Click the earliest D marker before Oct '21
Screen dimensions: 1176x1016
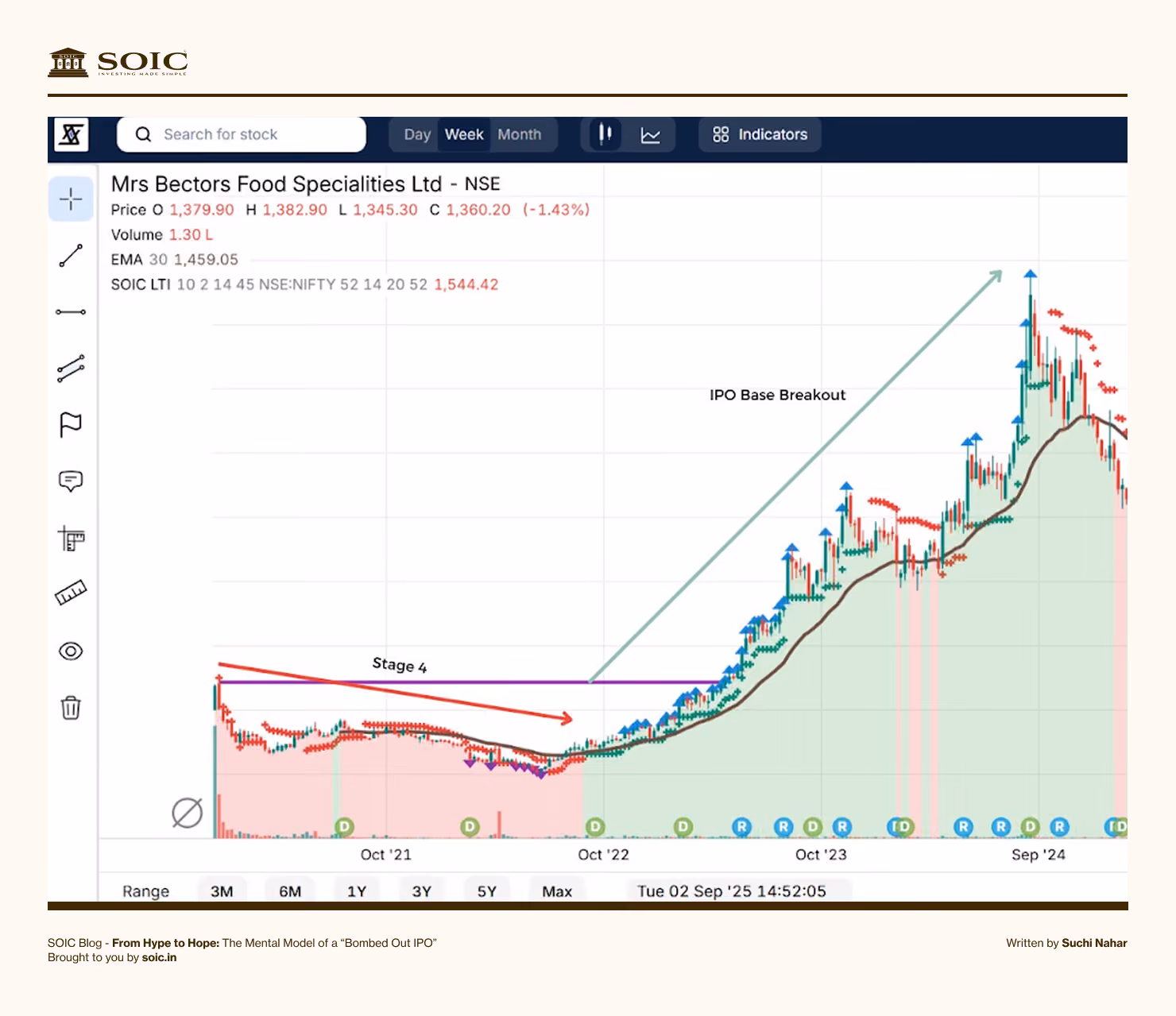(344, 827)
